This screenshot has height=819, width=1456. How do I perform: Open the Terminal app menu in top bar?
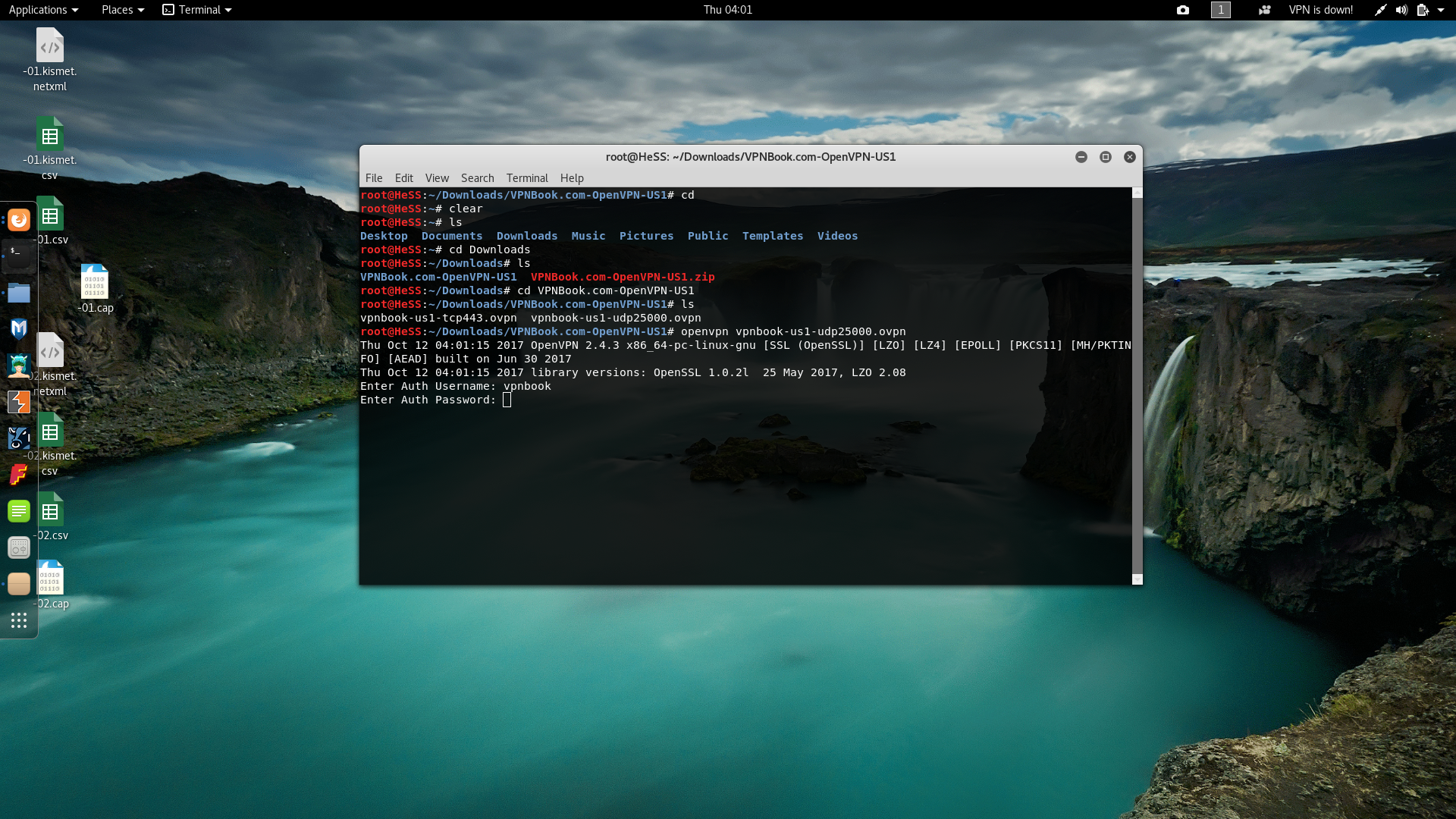[197, 10]
